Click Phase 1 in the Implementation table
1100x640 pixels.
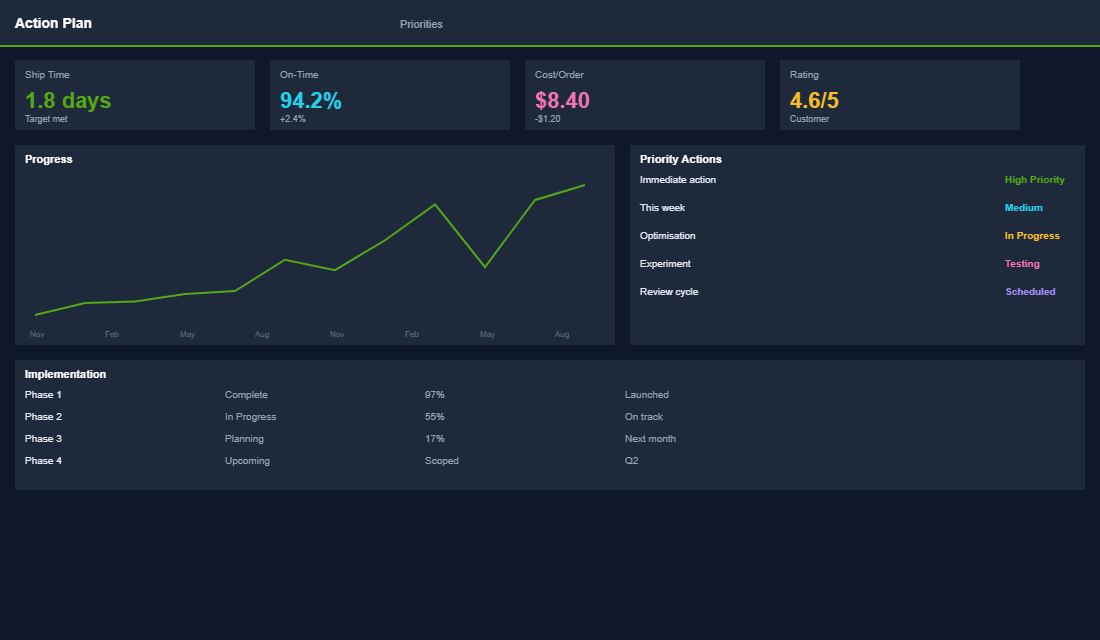point(43,394)
